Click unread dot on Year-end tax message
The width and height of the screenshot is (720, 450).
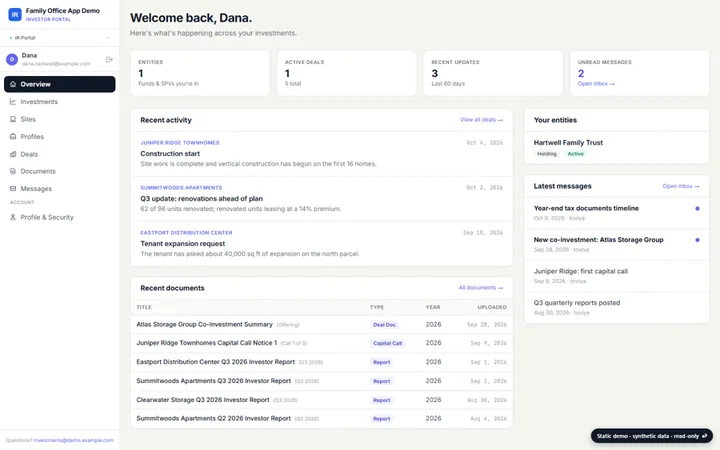point(697,208)
